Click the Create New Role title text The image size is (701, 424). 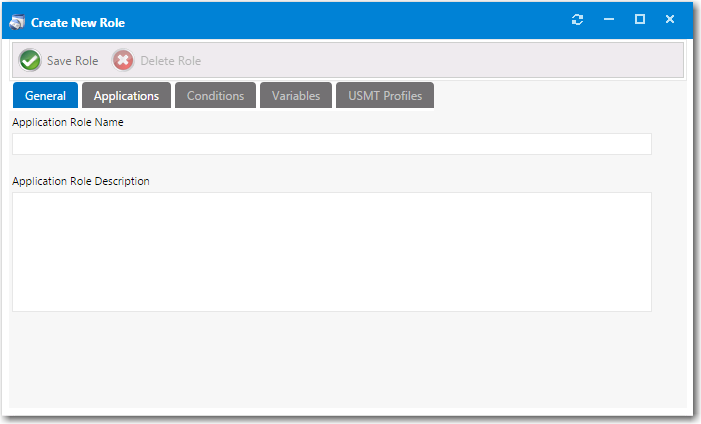(78, 21)
